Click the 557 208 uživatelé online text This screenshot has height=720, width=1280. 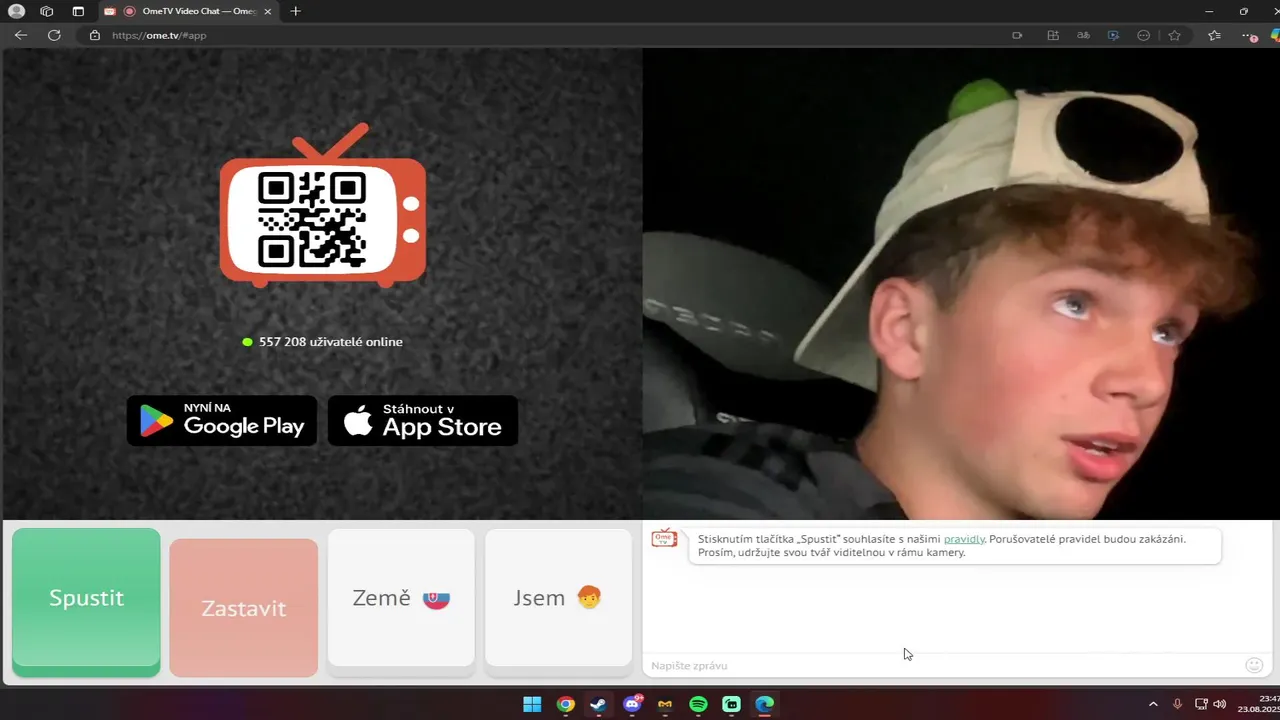tap(330, 342)
